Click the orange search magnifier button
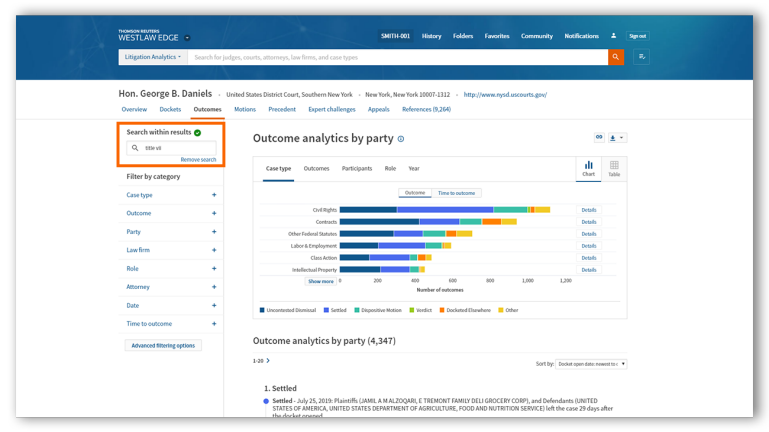Screen dimensions: 769x432 click(616, 57)
